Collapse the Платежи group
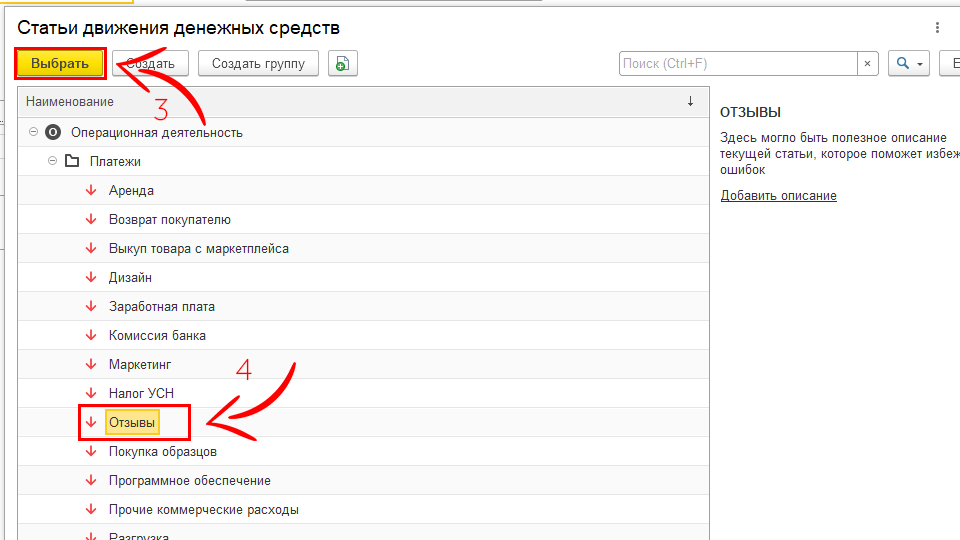The height and width of the screenshot is (540, 960). pos(53,161)
